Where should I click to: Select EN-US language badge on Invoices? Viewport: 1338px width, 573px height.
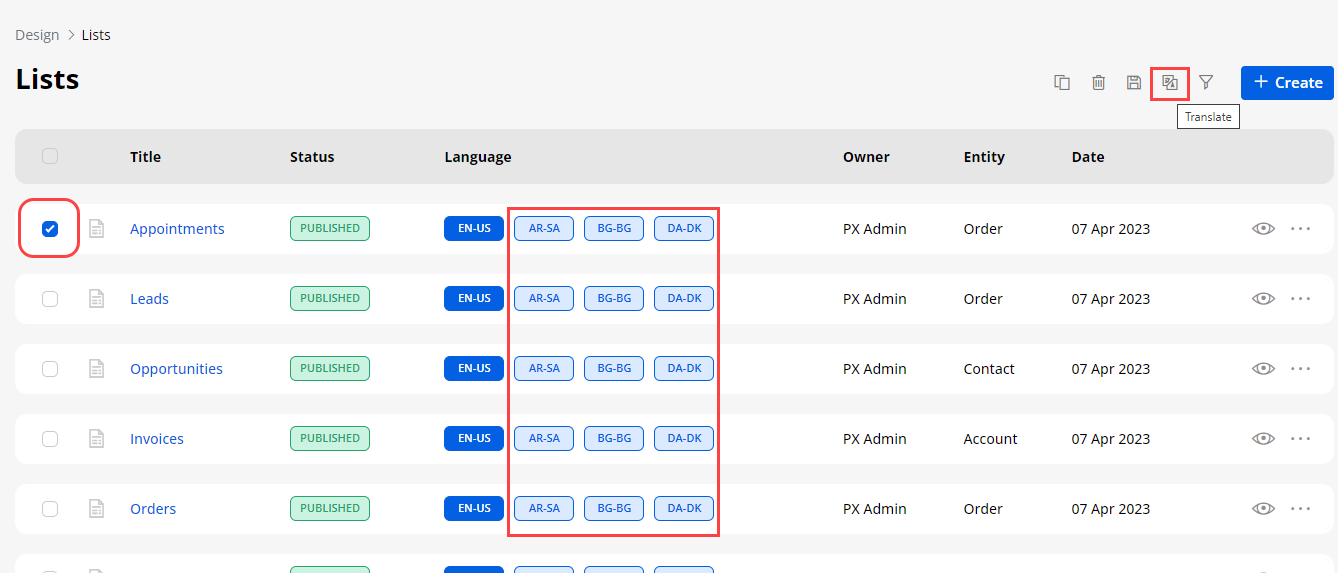(474, 439)
